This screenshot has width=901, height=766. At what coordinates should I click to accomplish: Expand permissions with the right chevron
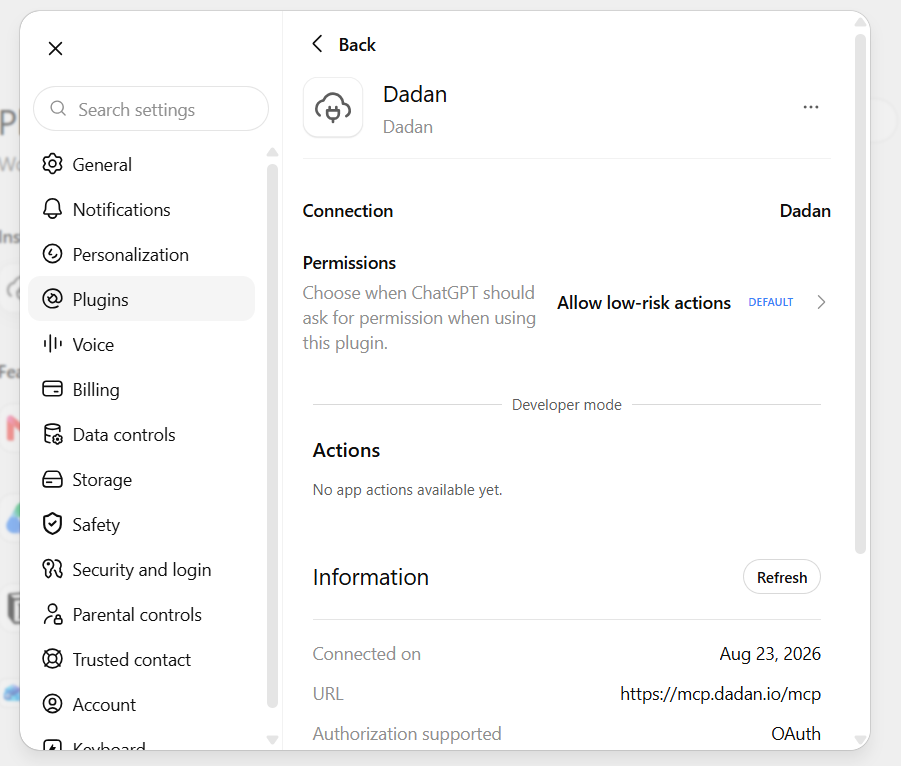point(821,302)
